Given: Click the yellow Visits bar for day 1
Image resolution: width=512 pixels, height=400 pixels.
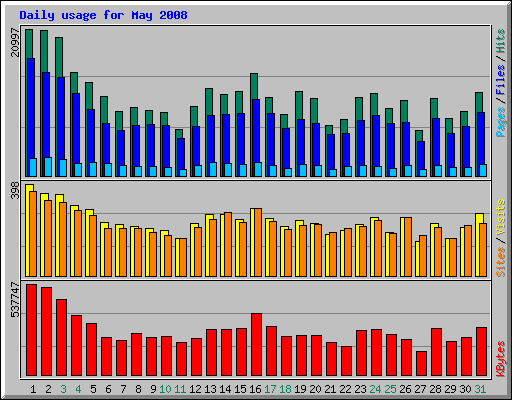Looking at the screenshot, I should 28,230.
